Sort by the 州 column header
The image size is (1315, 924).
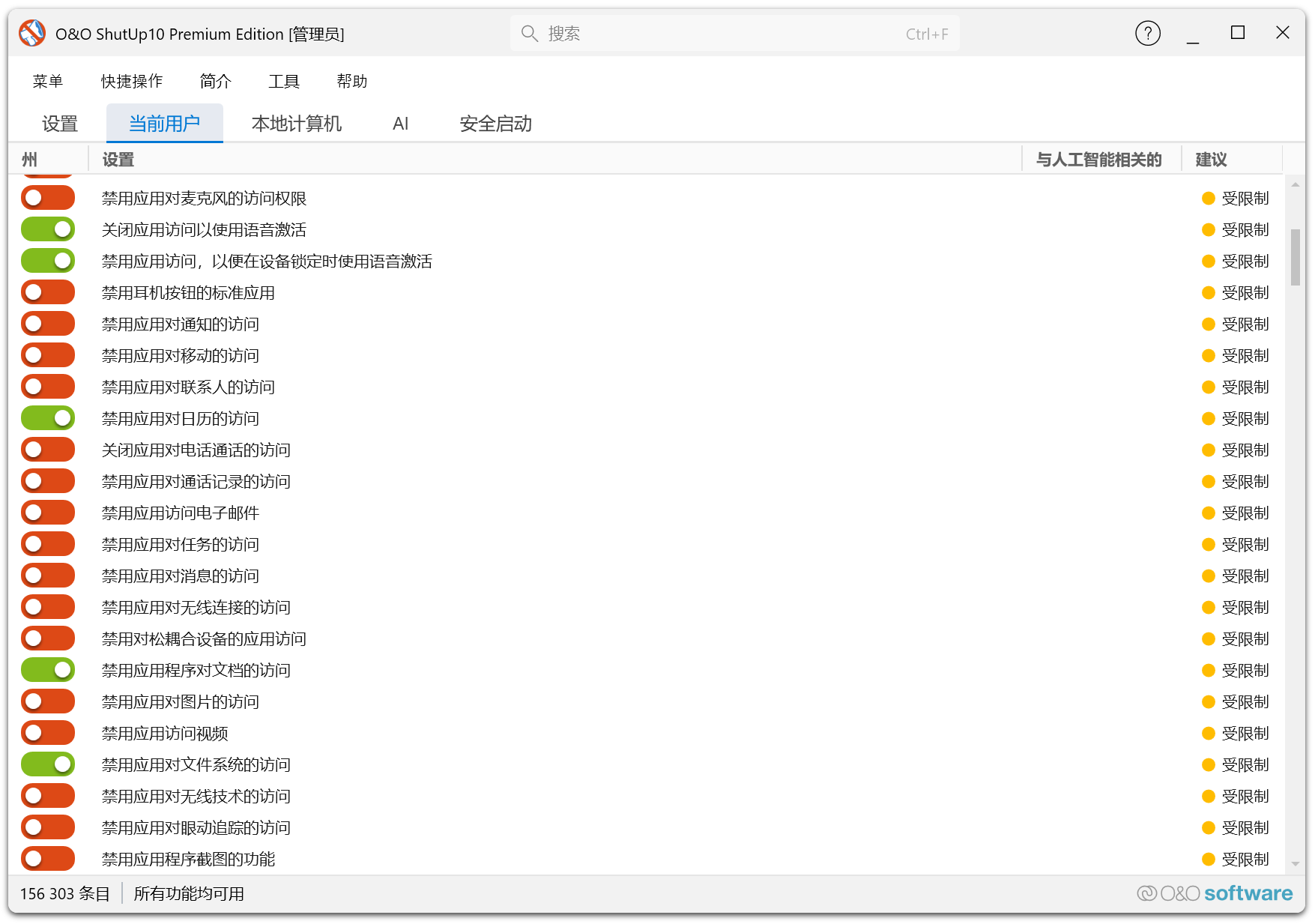tap(49, 160)
